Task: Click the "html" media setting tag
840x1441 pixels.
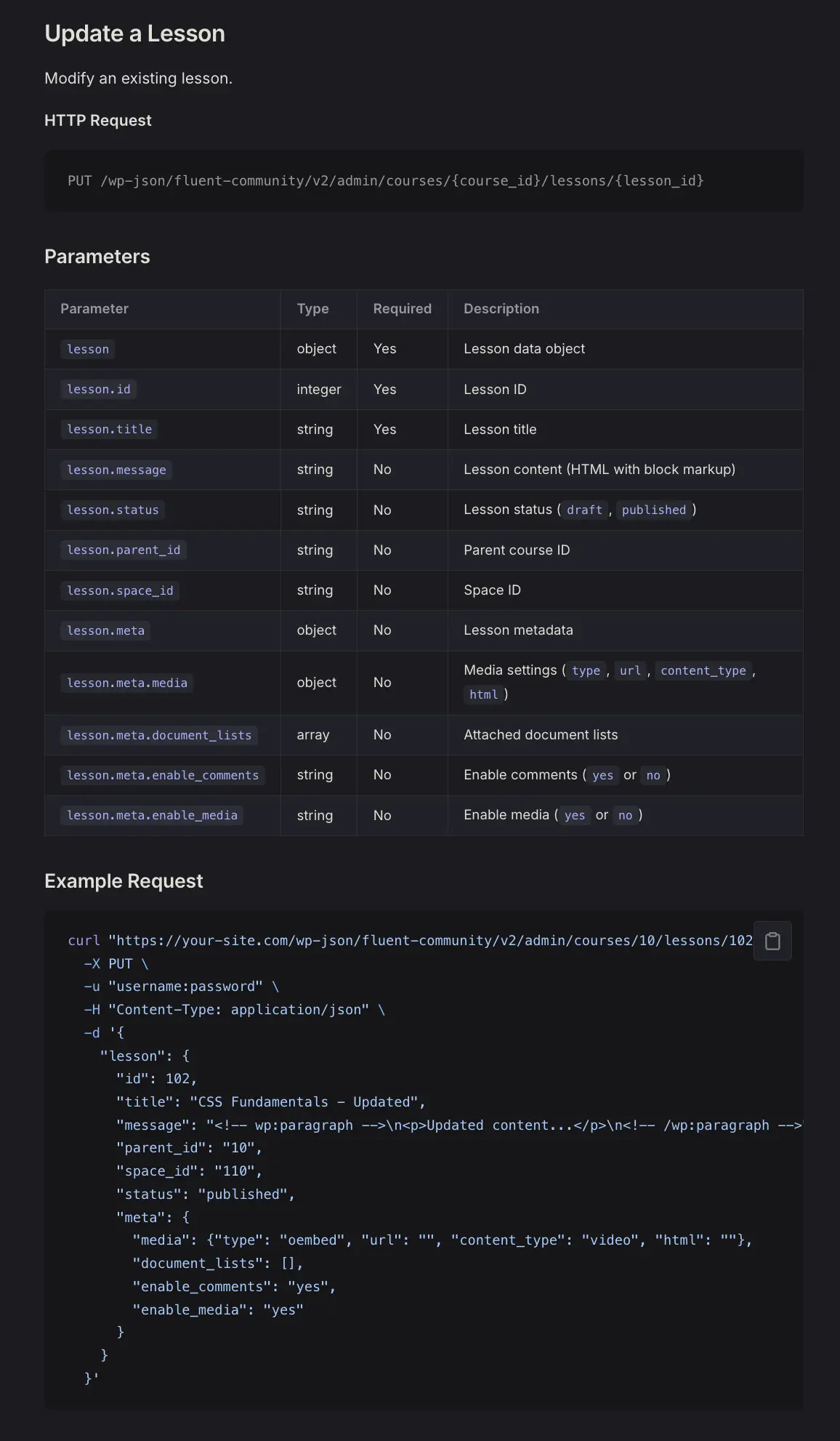Action: [484, 695]
